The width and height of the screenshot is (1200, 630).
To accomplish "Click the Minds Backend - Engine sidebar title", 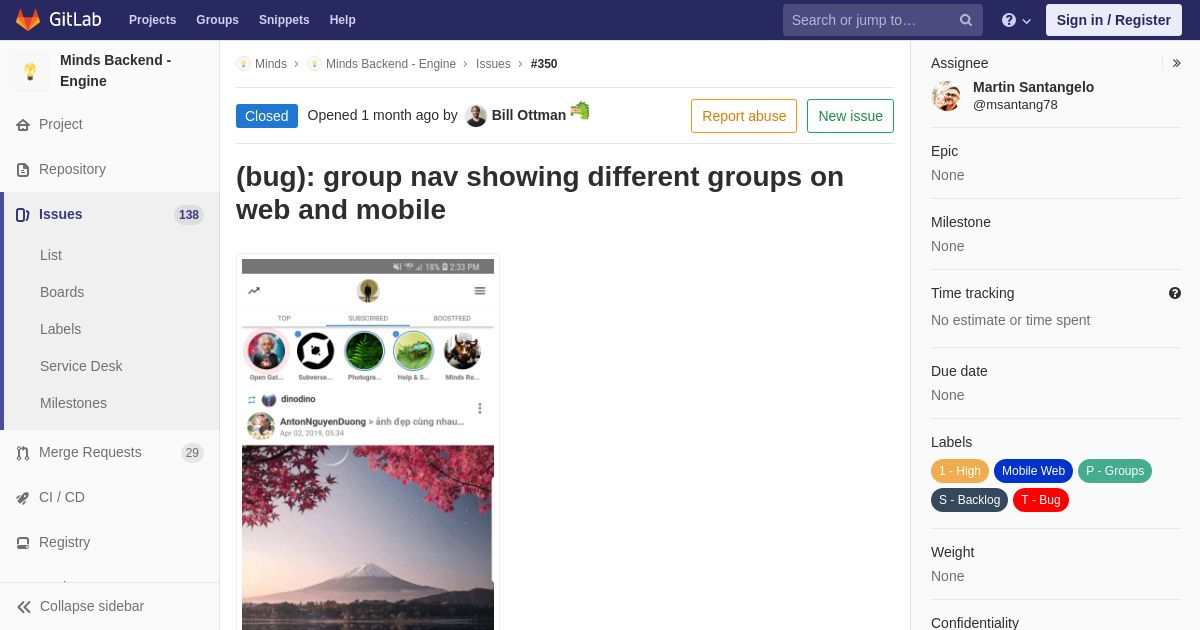I will point(115,71).
